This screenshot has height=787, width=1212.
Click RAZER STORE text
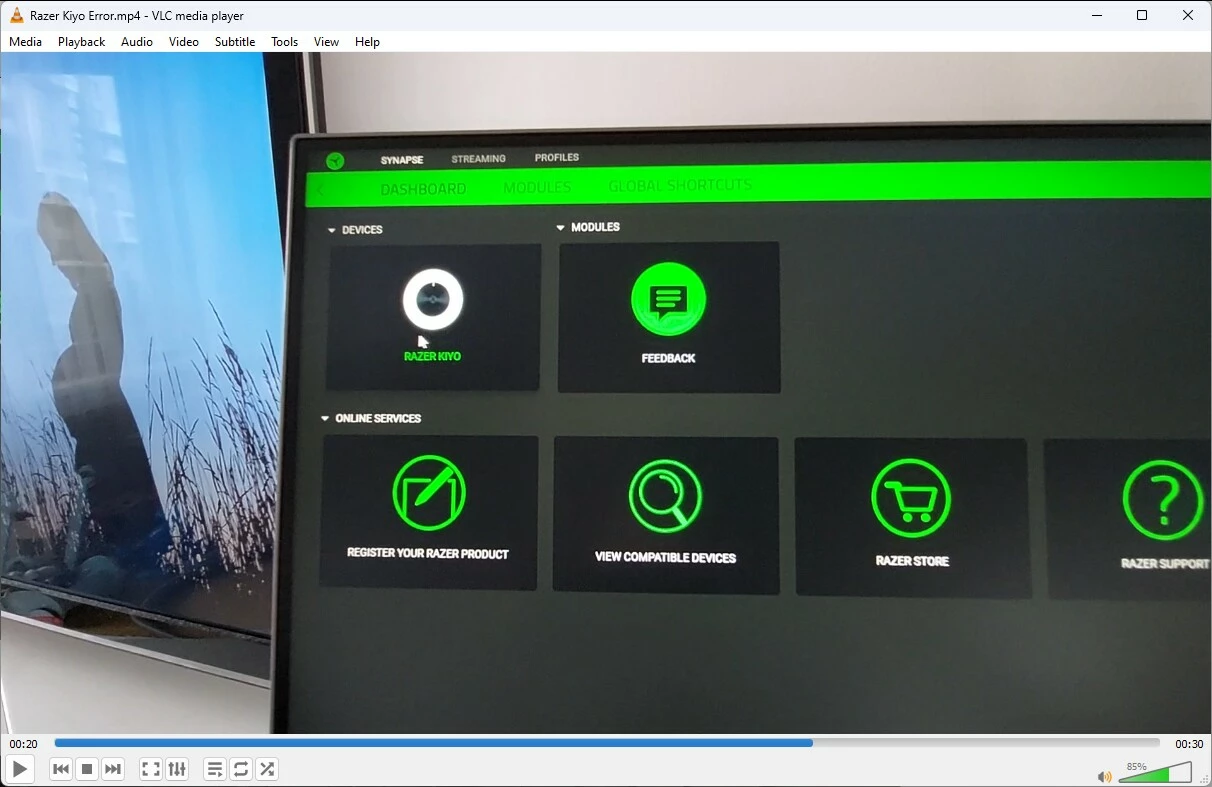coord(912,561)
